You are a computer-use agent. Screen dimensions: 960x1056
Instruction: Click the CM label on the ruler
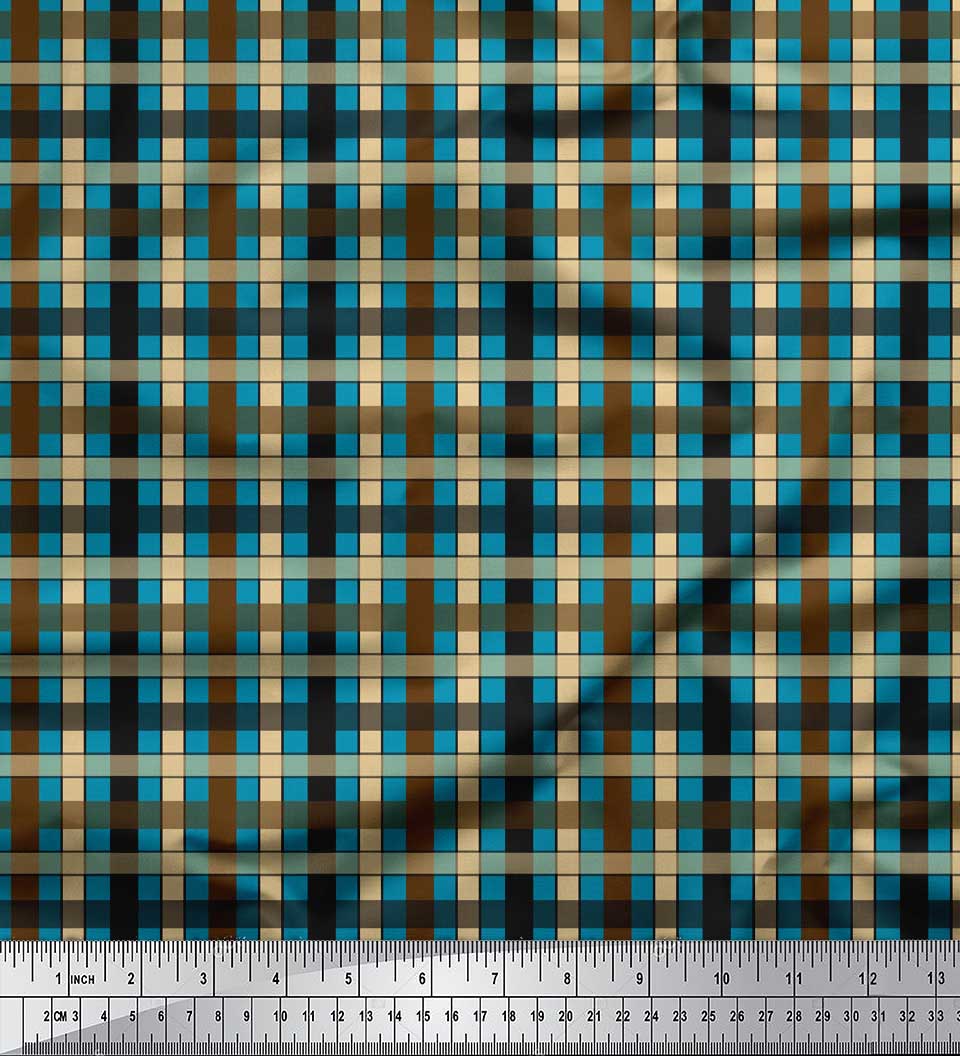tap(61, 1017)
